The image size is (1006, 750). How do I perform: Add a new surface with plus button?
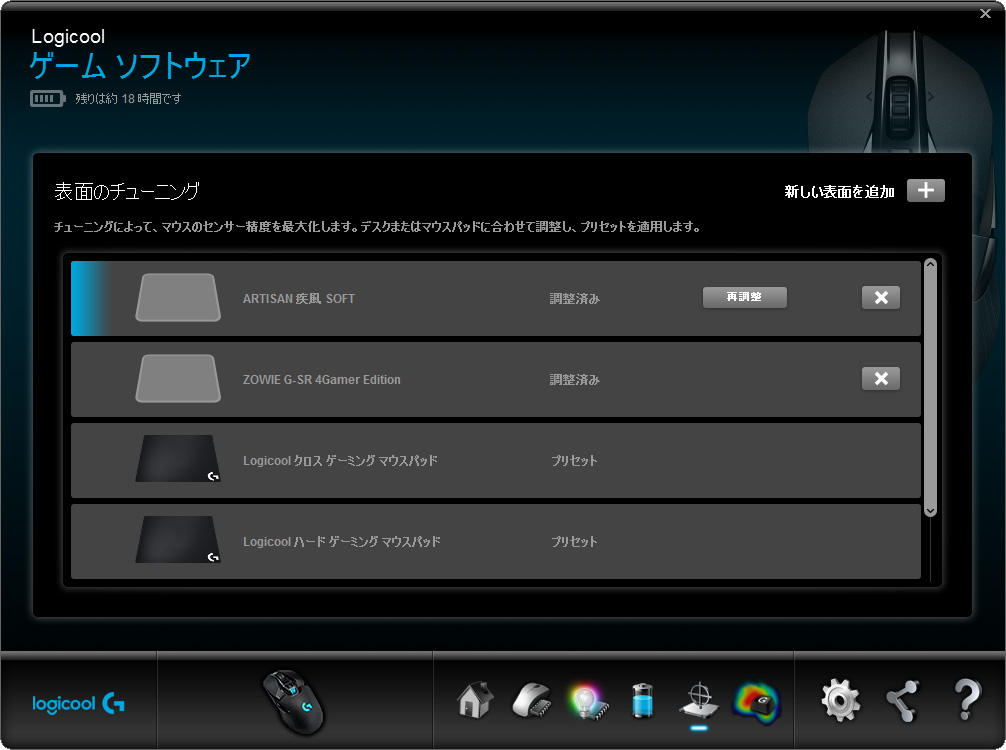925,191
